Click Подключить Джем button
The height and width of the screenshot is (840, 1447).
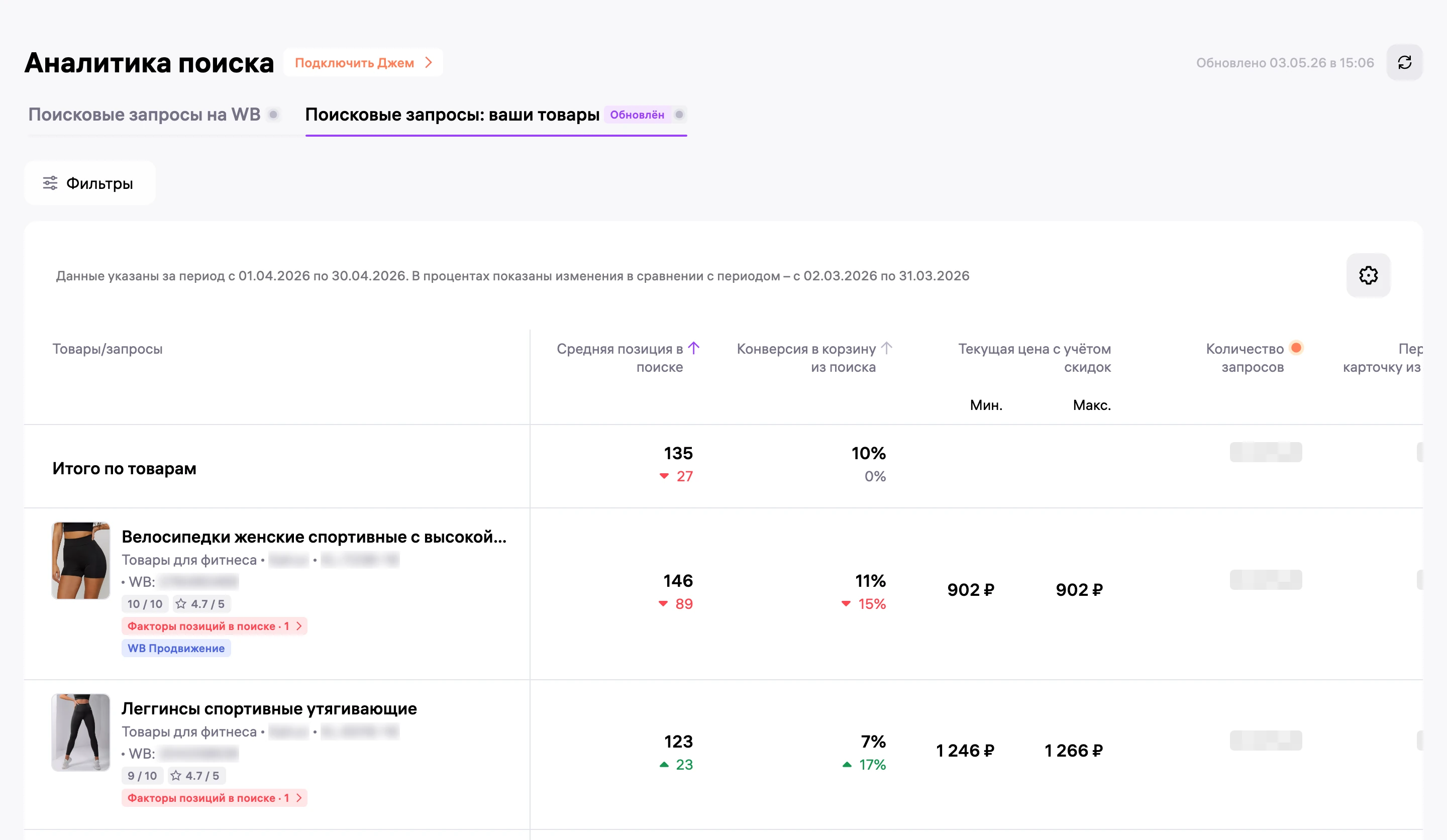[363, 63]
